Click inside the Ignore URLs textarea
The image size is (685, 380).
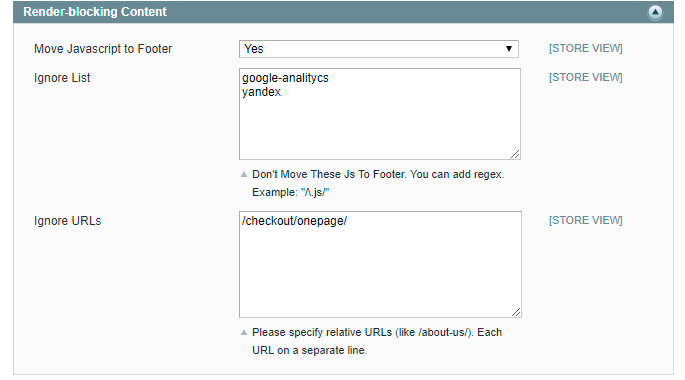click(380, 264)
